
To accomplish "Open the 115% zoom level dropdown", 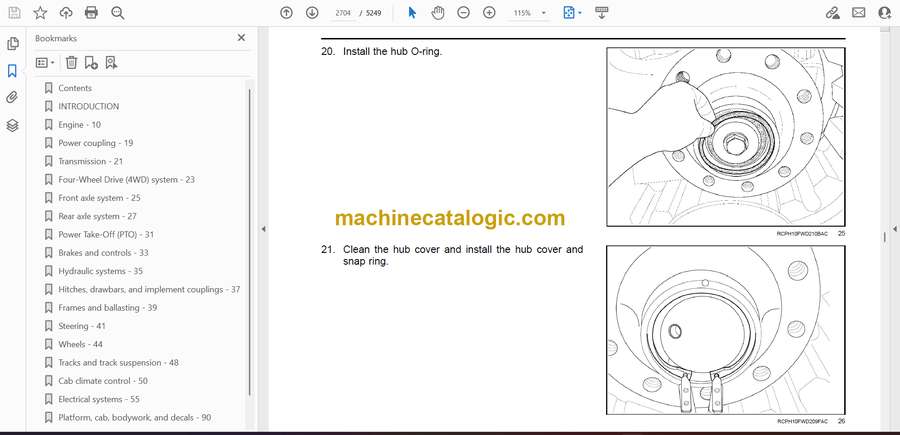I will [x=528, y=13].
